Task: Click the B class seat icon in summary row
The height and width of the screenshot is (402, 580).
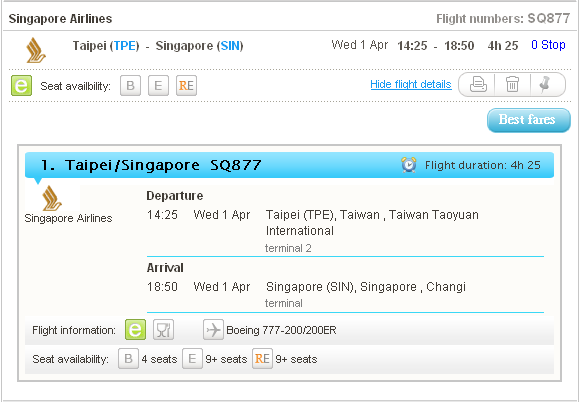Action: [130, 85]
